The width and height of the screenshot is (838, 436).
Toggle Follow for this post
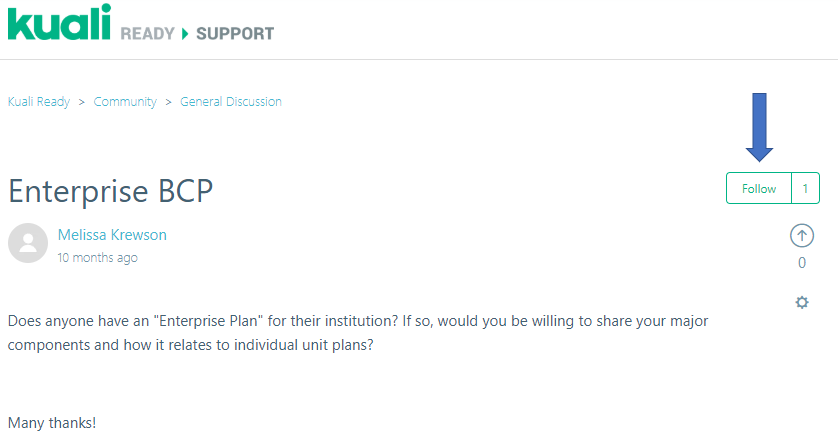tap(759, 188)
